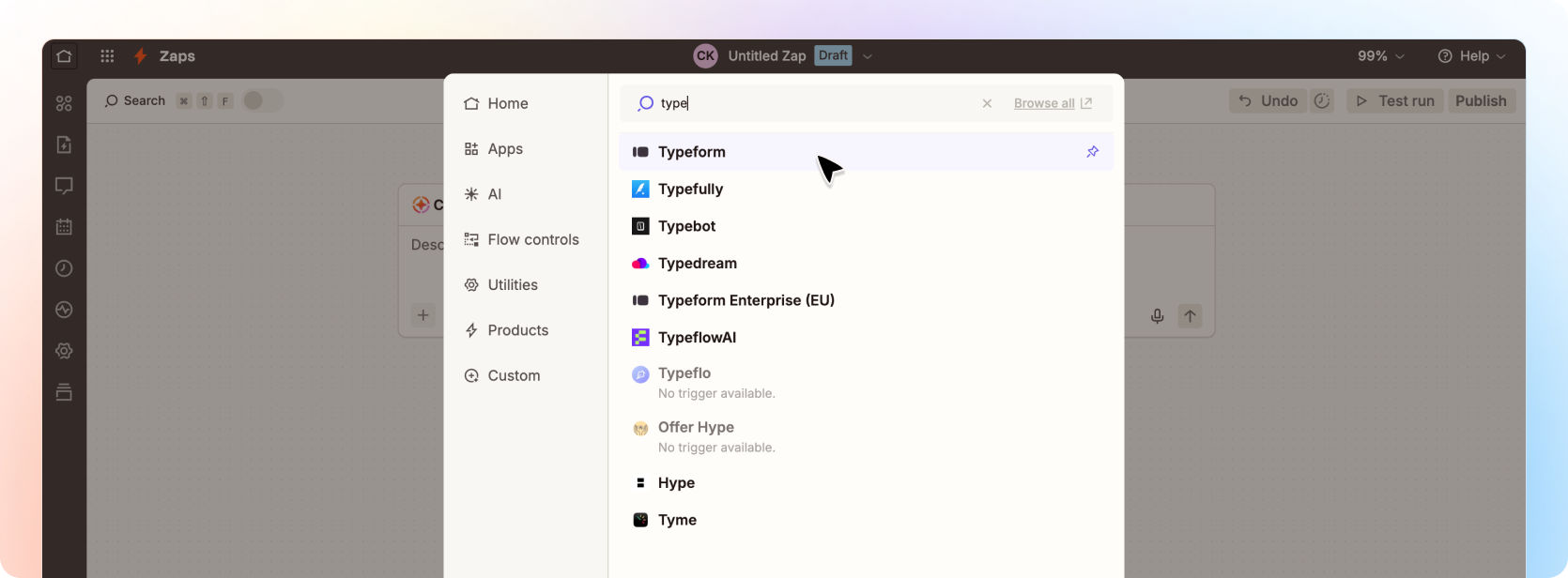Open the apps grid launcher icon
Viewport: 1568px width, 578px height.
pos(107,56)
